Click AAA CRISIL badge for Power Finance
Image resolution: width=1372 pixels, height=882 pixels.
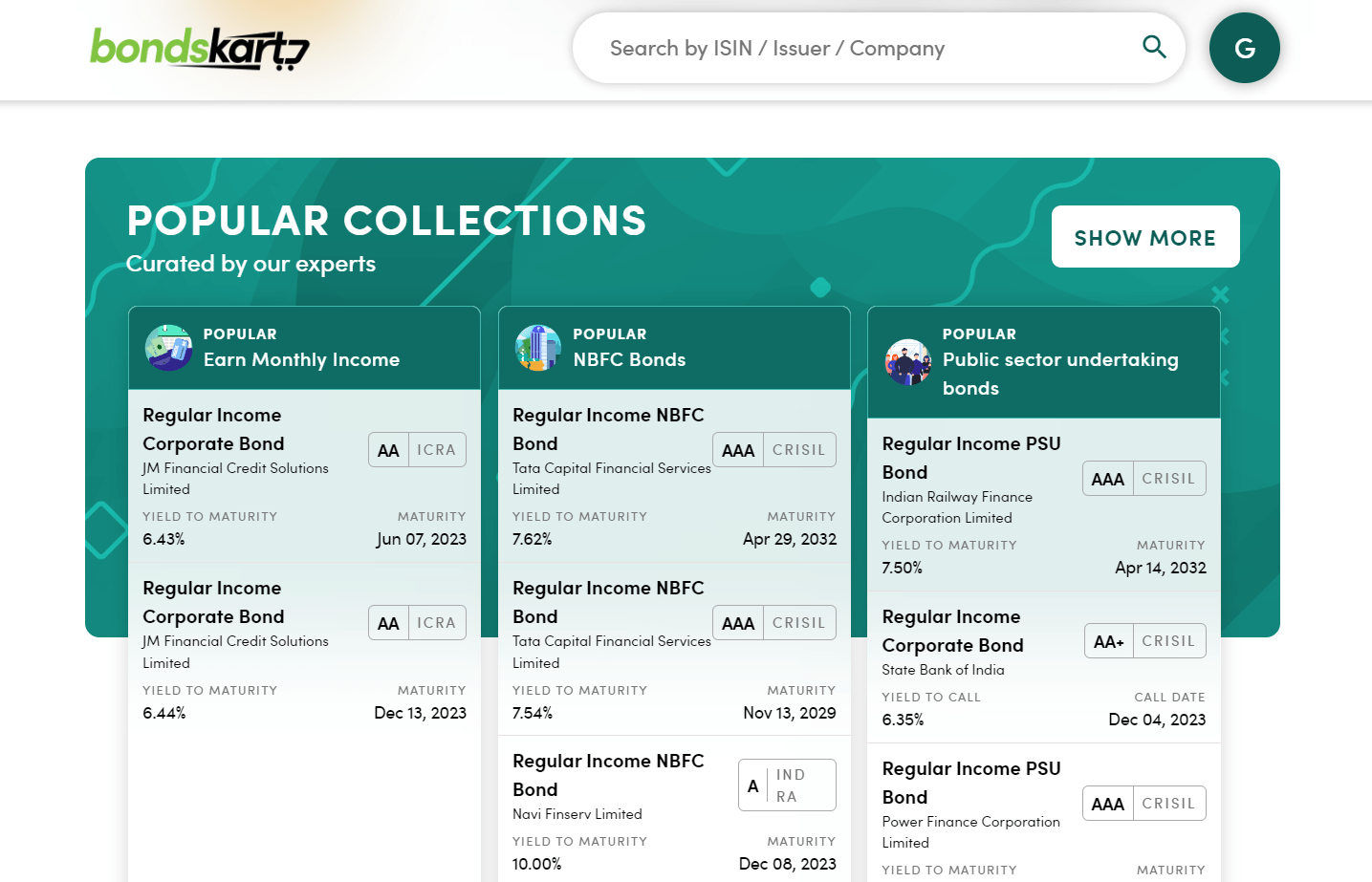point(1144,804)
